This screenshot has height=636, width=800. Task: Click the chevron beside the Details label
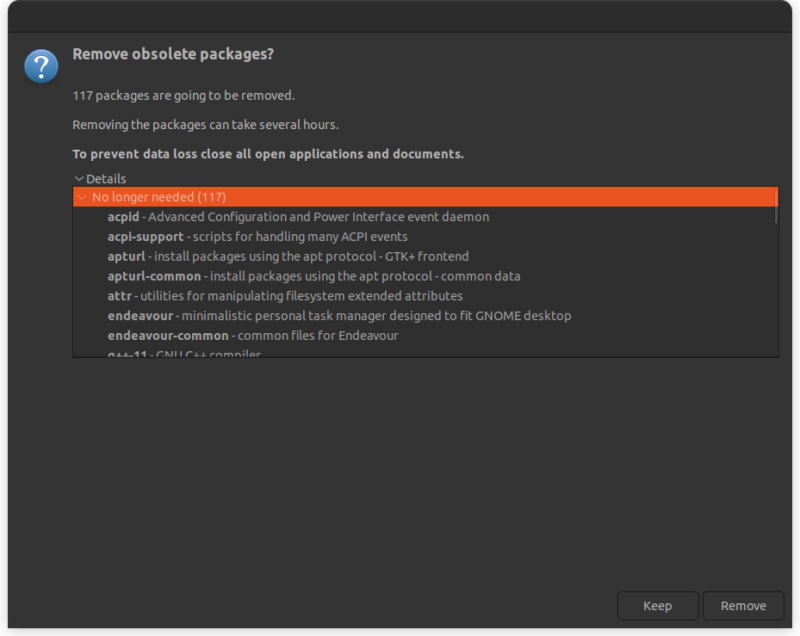click(x=78, y=178)
